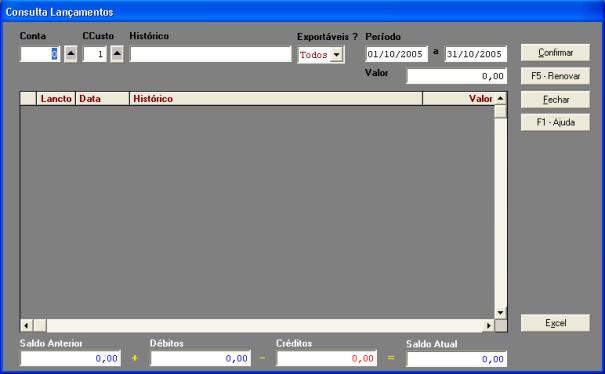Click the grid's vertical scrollbar down arrow
The image size is (605, 374).
pyautogui.click(x=500, y=313)
